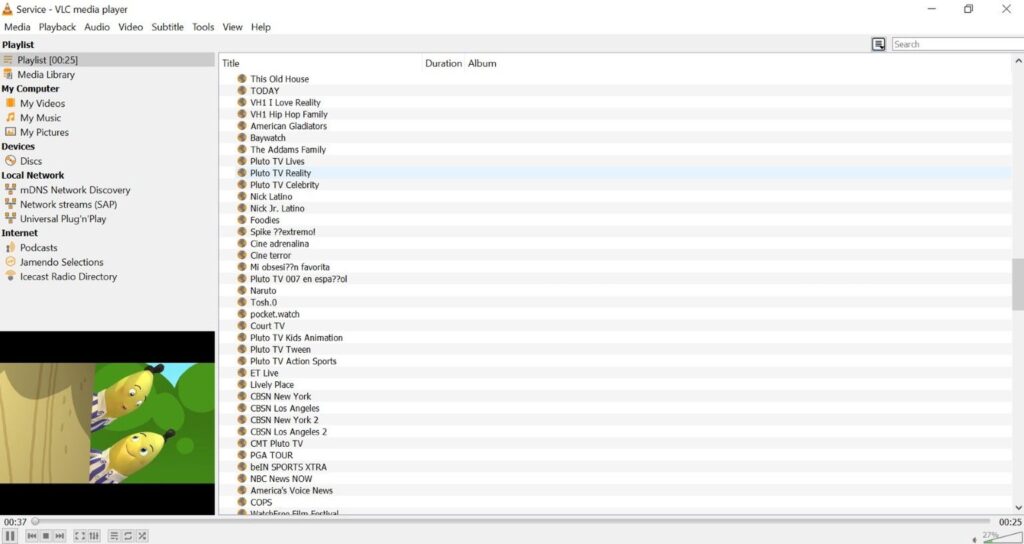Screen dimensions: 1024x544
Task: Open the playlist view mode dropdown
Action: coord(878,44)
